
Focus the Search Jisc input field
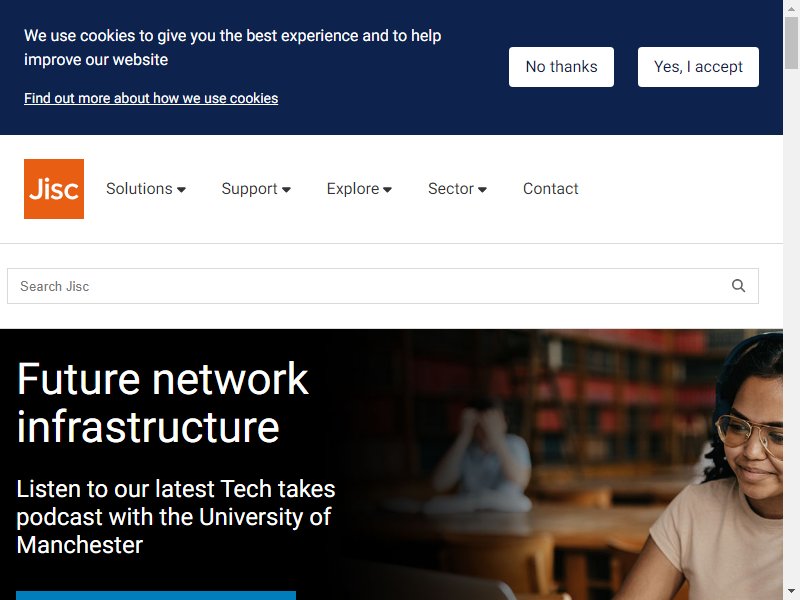pyautogui.click(x=383, y=286)
